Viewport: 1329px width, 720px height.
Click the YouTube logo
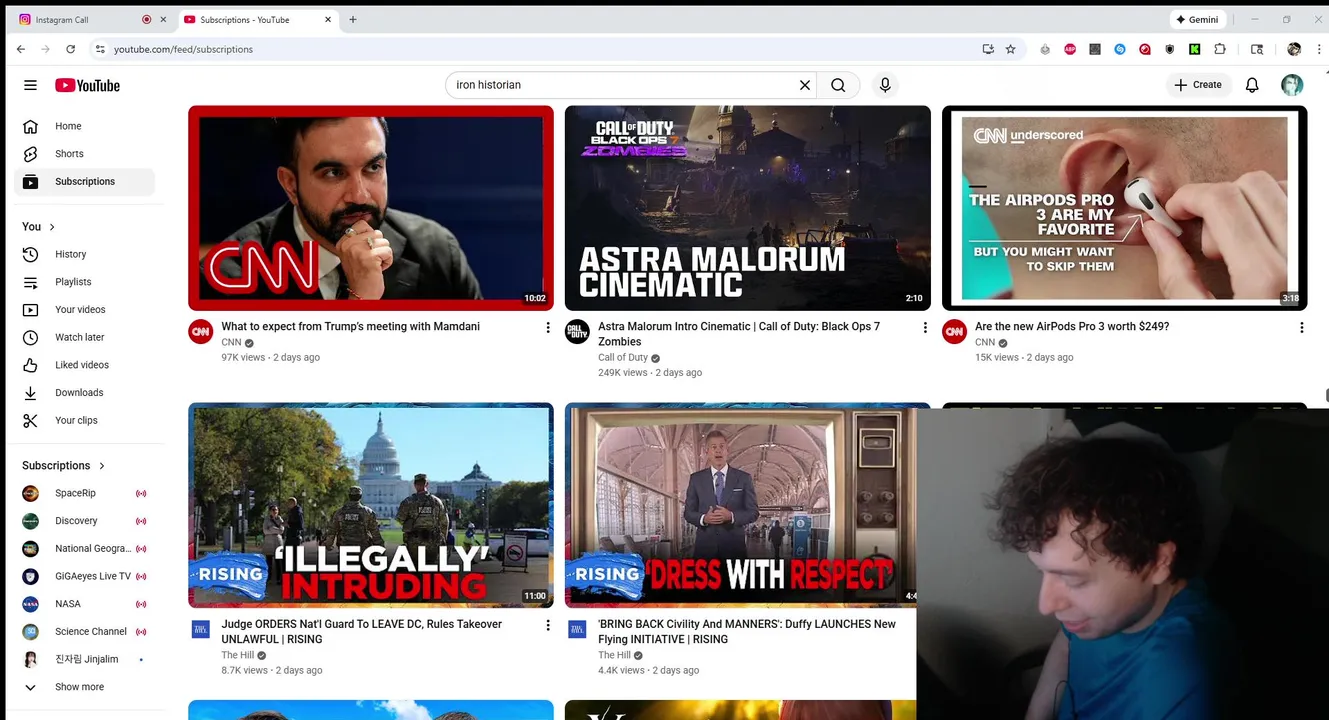tap(87, 86)
